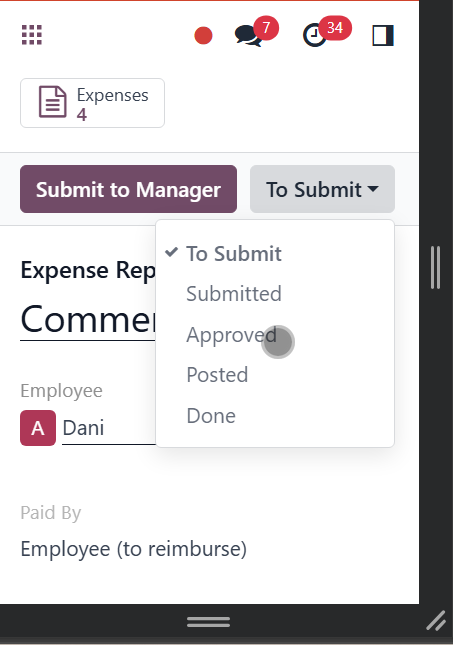Click the bottom horizontal panel drag handle
The image size is (453, 645).
[x=209, y=622]
